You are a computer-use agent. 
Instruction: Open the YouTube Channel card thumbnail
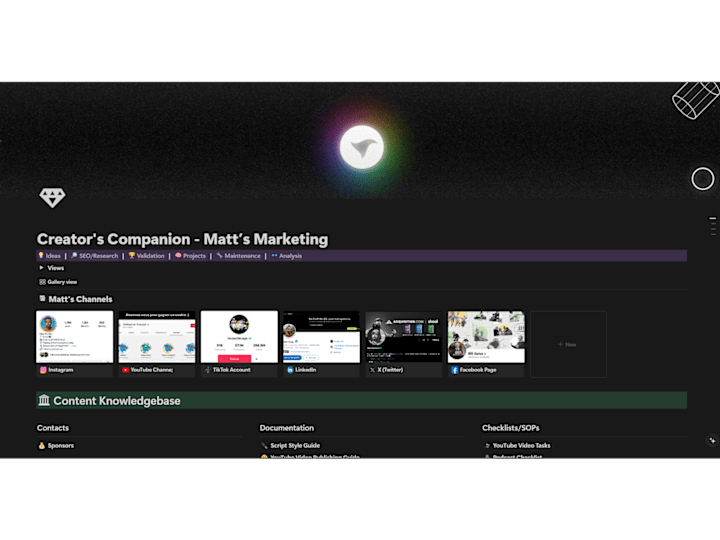tap(157, 337)
